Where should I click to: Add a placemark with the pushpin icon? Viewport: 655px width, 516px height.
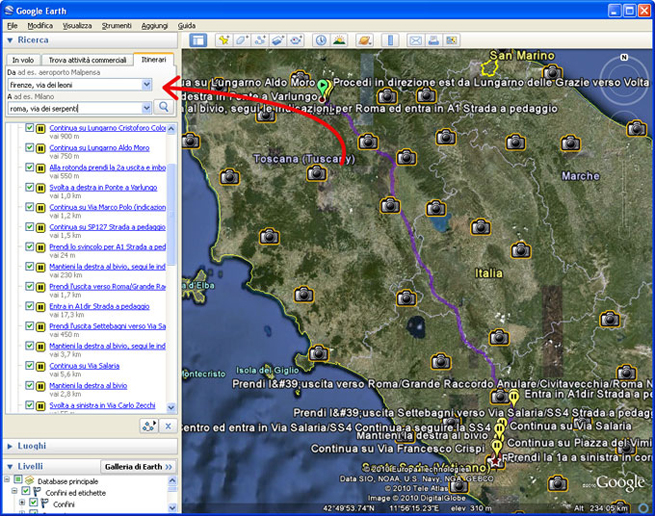[x=223, y=41]
